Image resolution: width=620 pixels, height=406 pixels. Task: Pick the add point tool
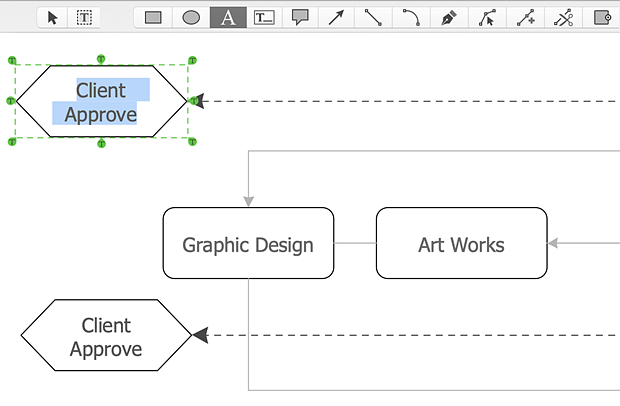point(525,17)
